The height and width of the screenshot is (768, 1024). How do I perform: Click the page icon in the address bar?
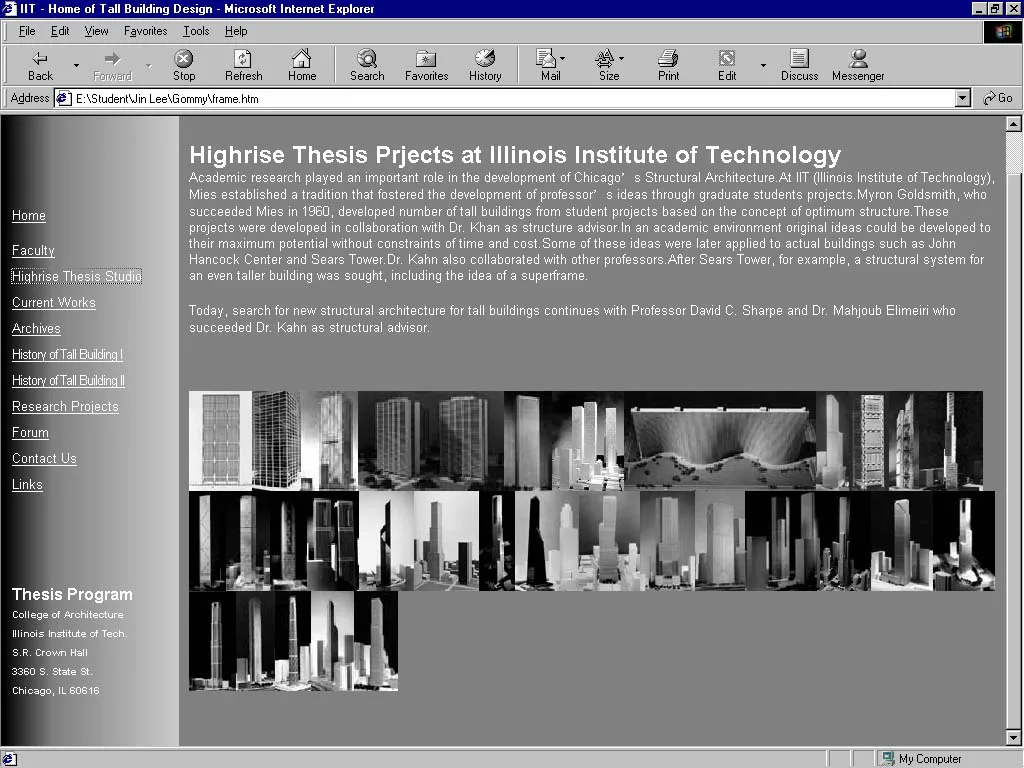tap(63, 99)
